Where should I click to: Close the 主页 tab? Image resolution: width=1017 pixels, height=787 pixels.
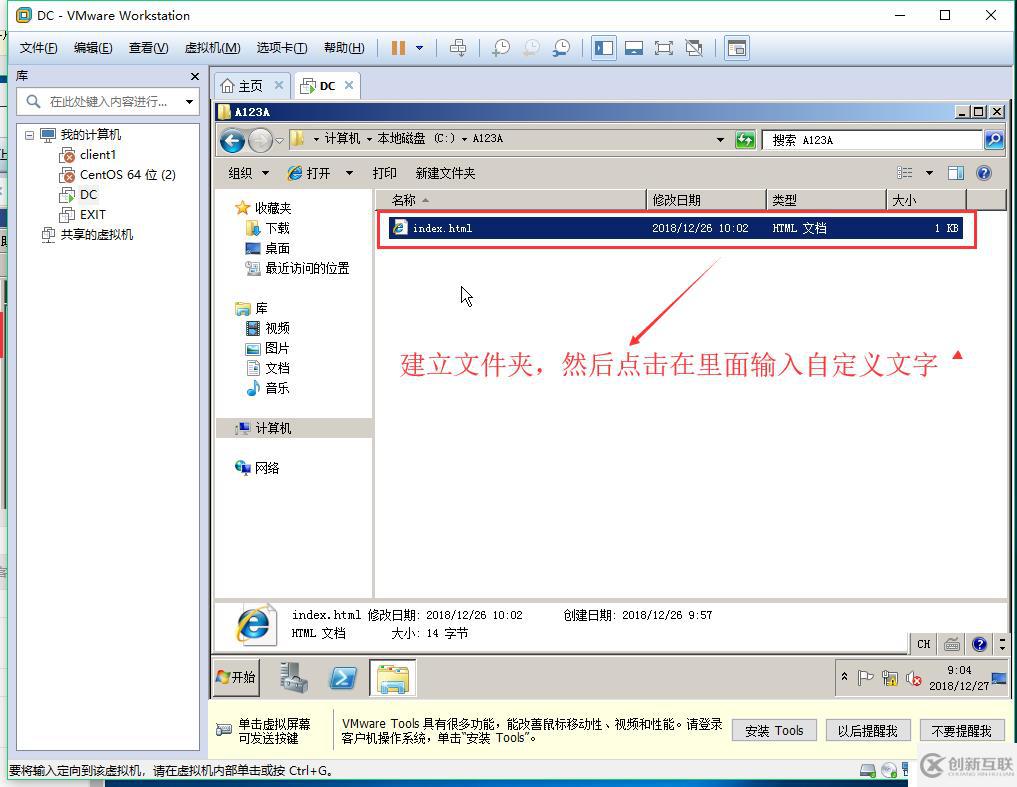coord(279,85)
